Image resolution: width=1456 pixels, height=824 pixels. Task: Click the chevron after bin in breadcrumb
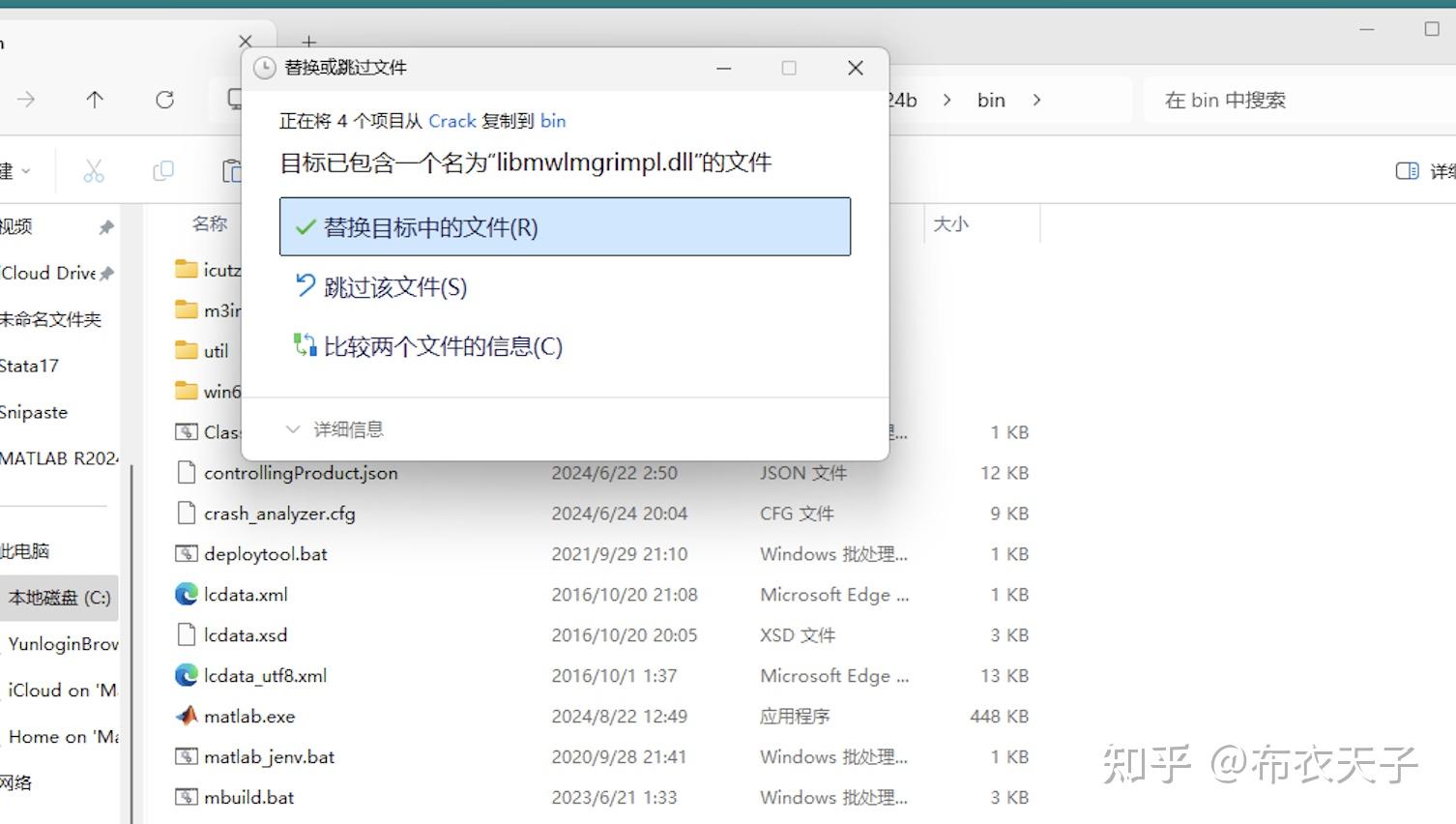[1036, 100]
